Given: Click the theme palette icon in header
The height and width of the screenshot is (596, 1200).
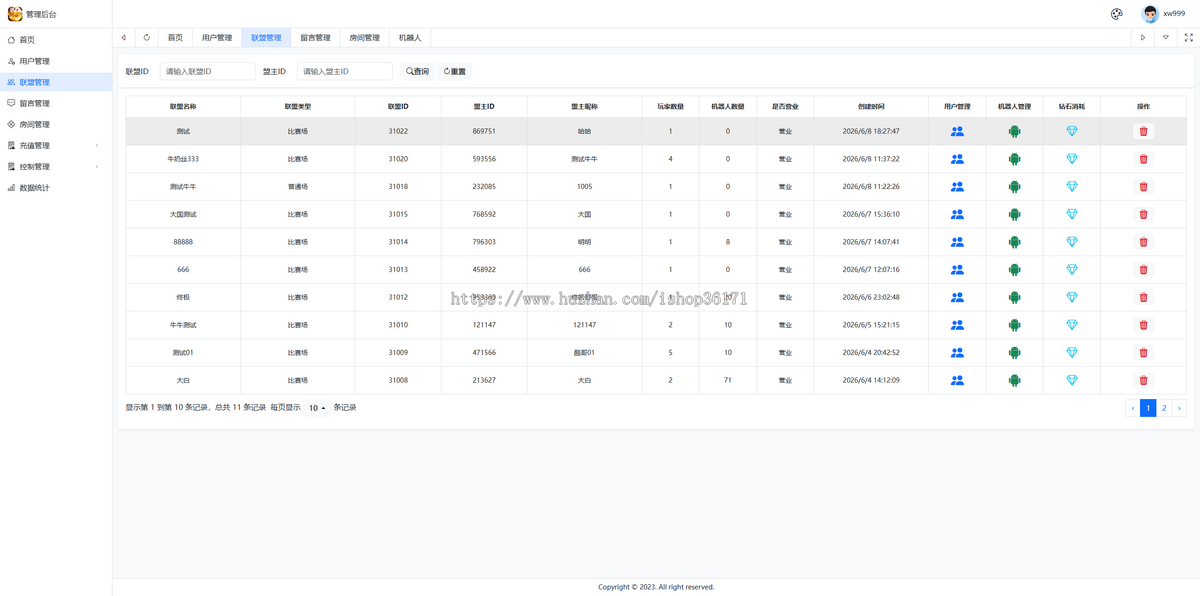Looking at the screenshot, I should click(x=1117, y=14).
